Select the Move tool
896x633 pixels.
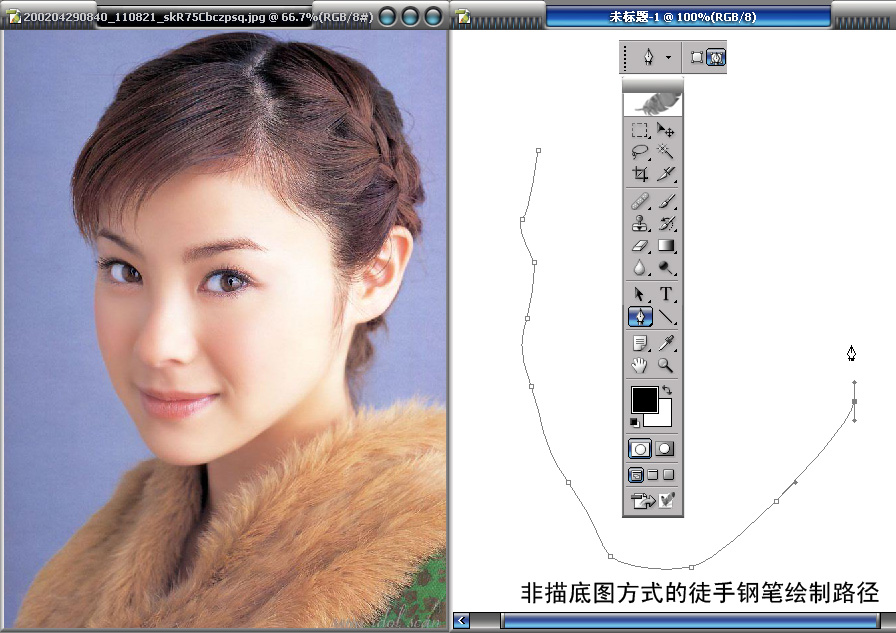(x=665, y=130)
